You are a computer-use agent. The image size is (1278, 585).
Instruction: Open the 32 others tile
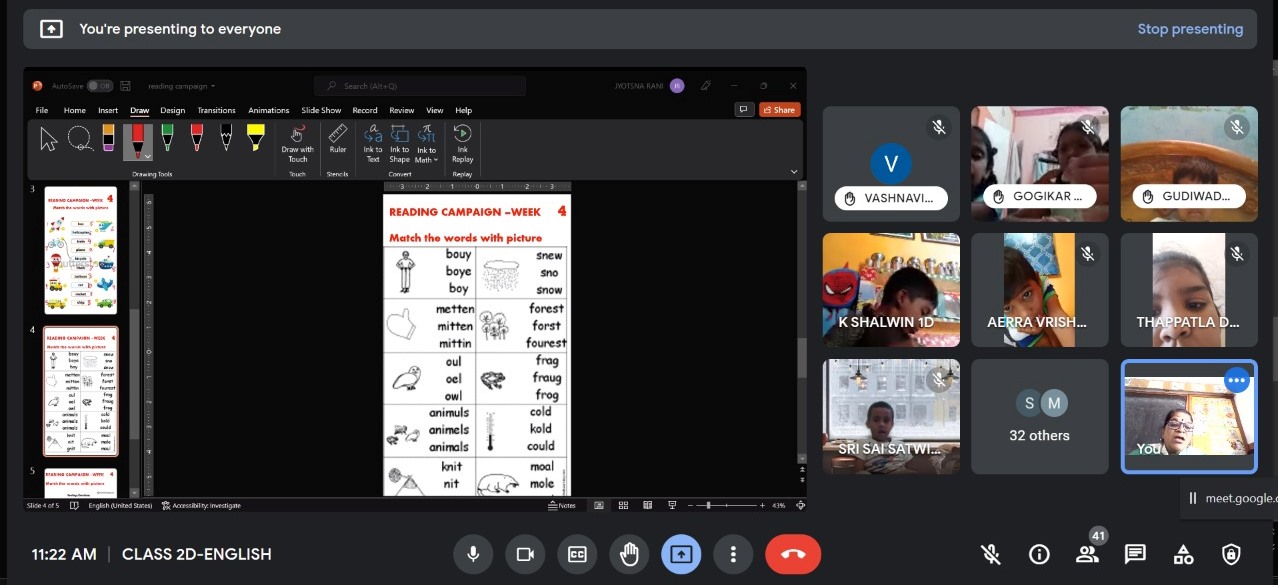1039,416
